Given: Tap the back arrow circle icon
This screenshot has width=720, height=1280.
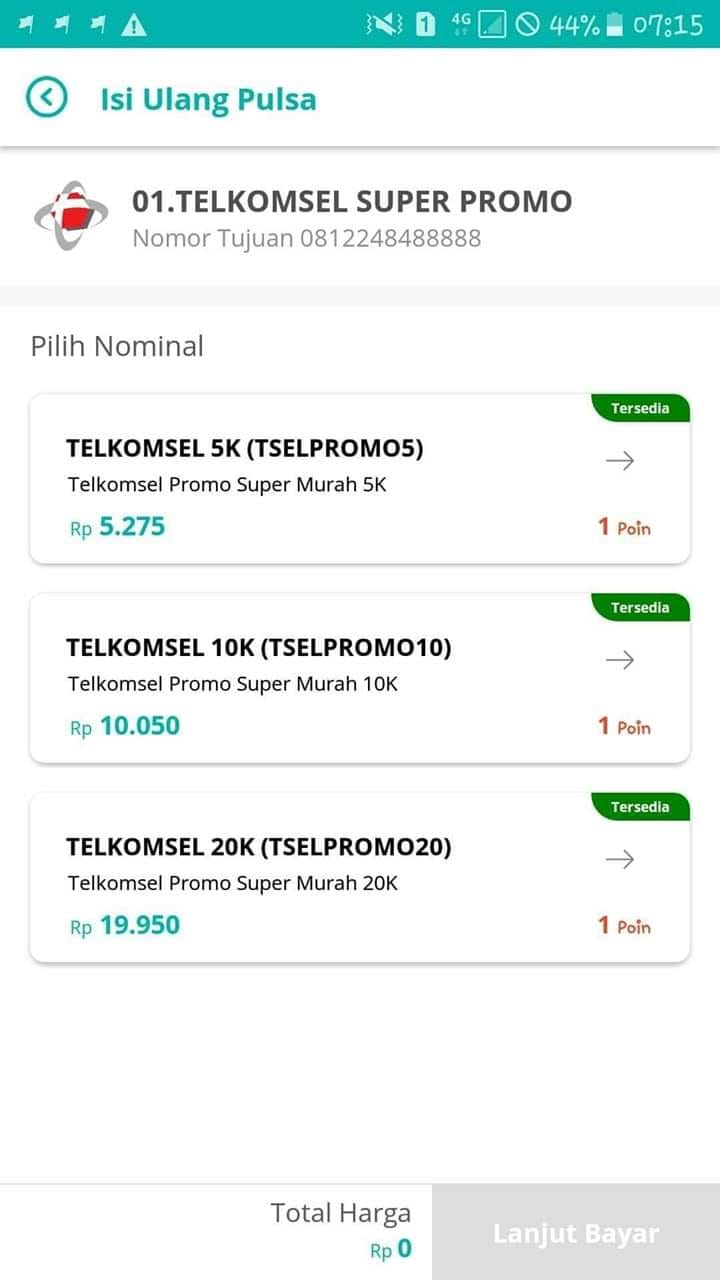Looking at the screenshot, I should point(47,98).
